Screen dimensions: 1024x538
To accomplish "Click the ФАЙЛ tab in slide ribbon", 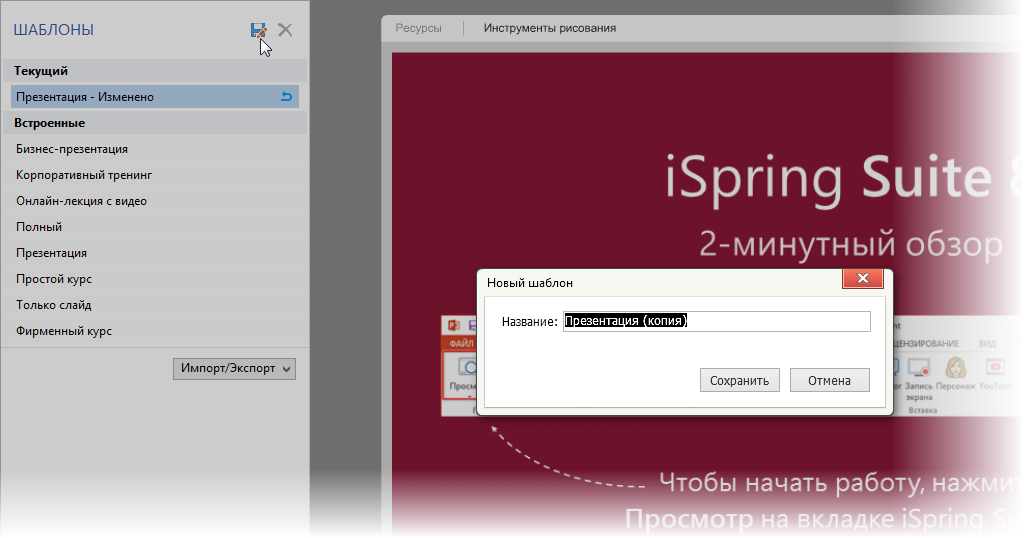I will (461, 343).
